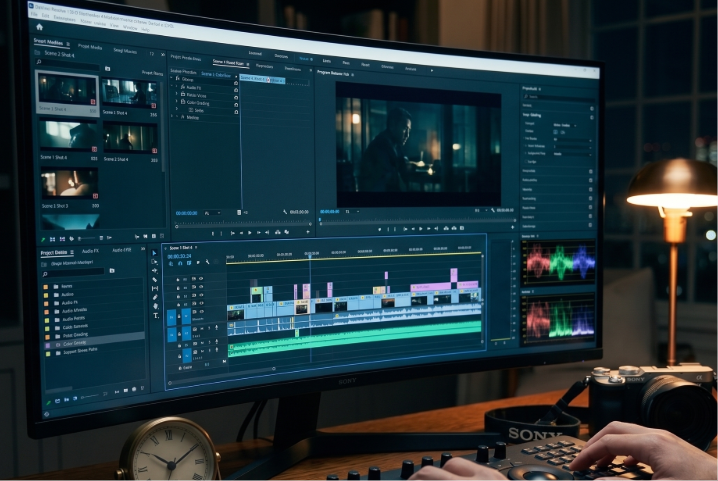The image size is (718, 481).
Task: Select the Ripple Edit tool
Action: click(x=154, y=270)
